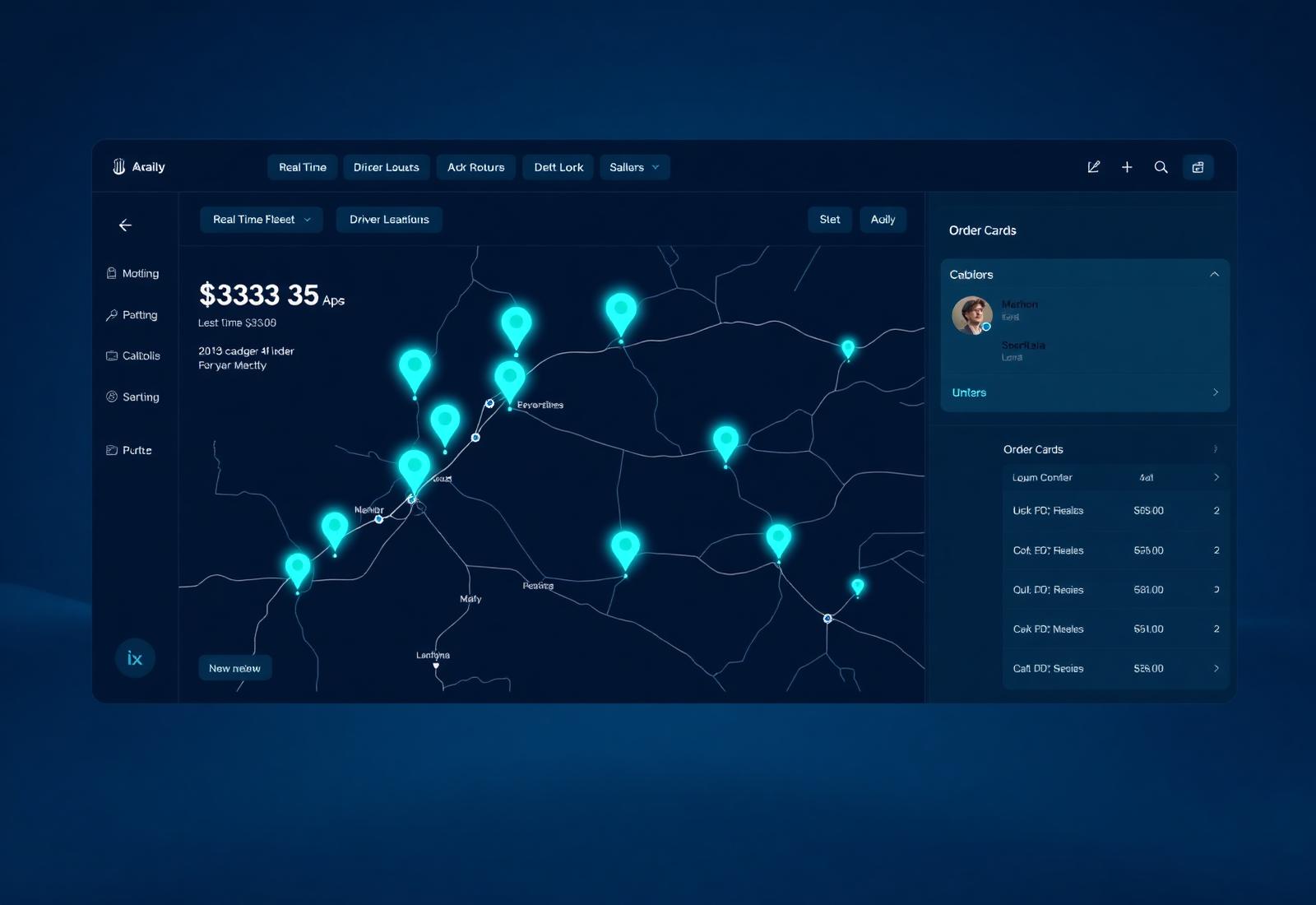Click the Driver Leatiuns button

(389, 220)
